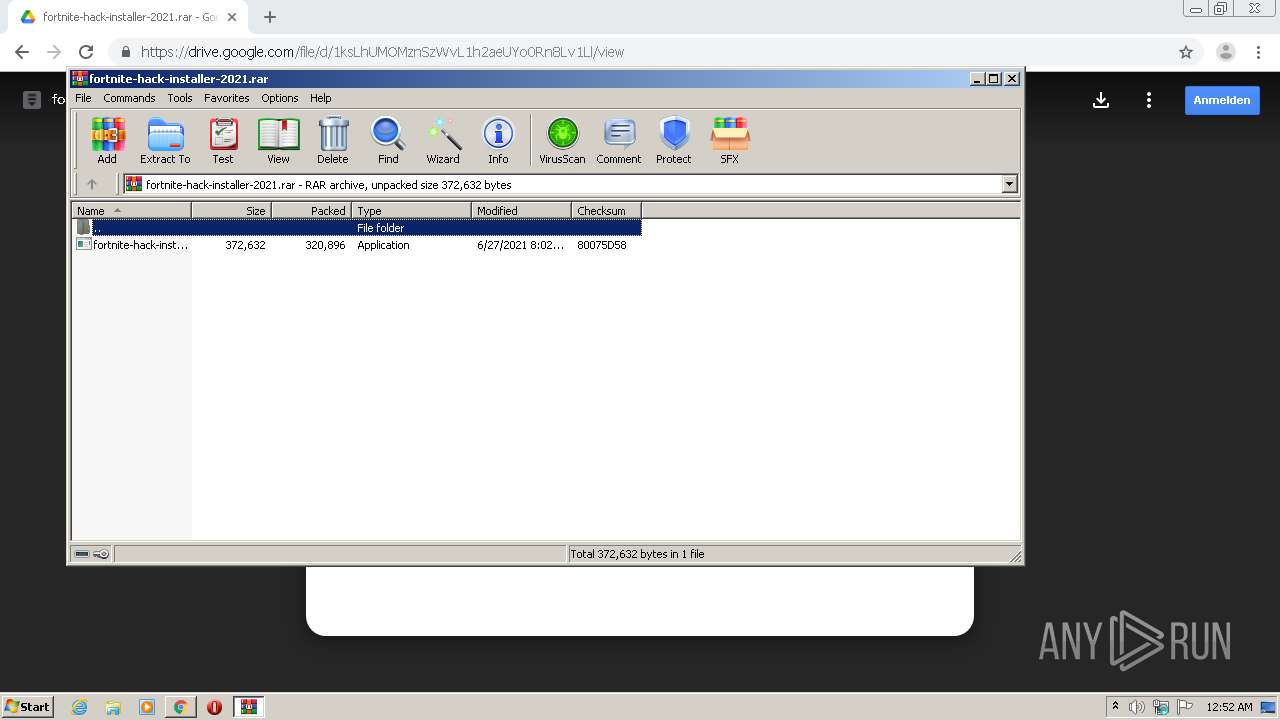Sort by Packed column header

[x=311, y=211]
